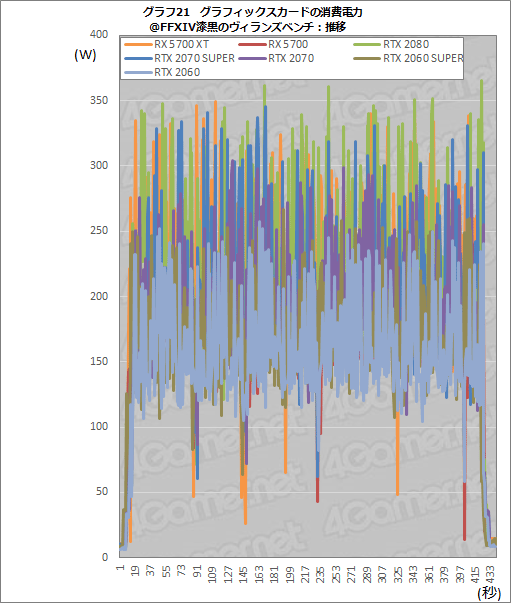Click the RTX 2060 SUPER olive legend swatch
Viewport: 511px width, 603px height.
[367, 58]
